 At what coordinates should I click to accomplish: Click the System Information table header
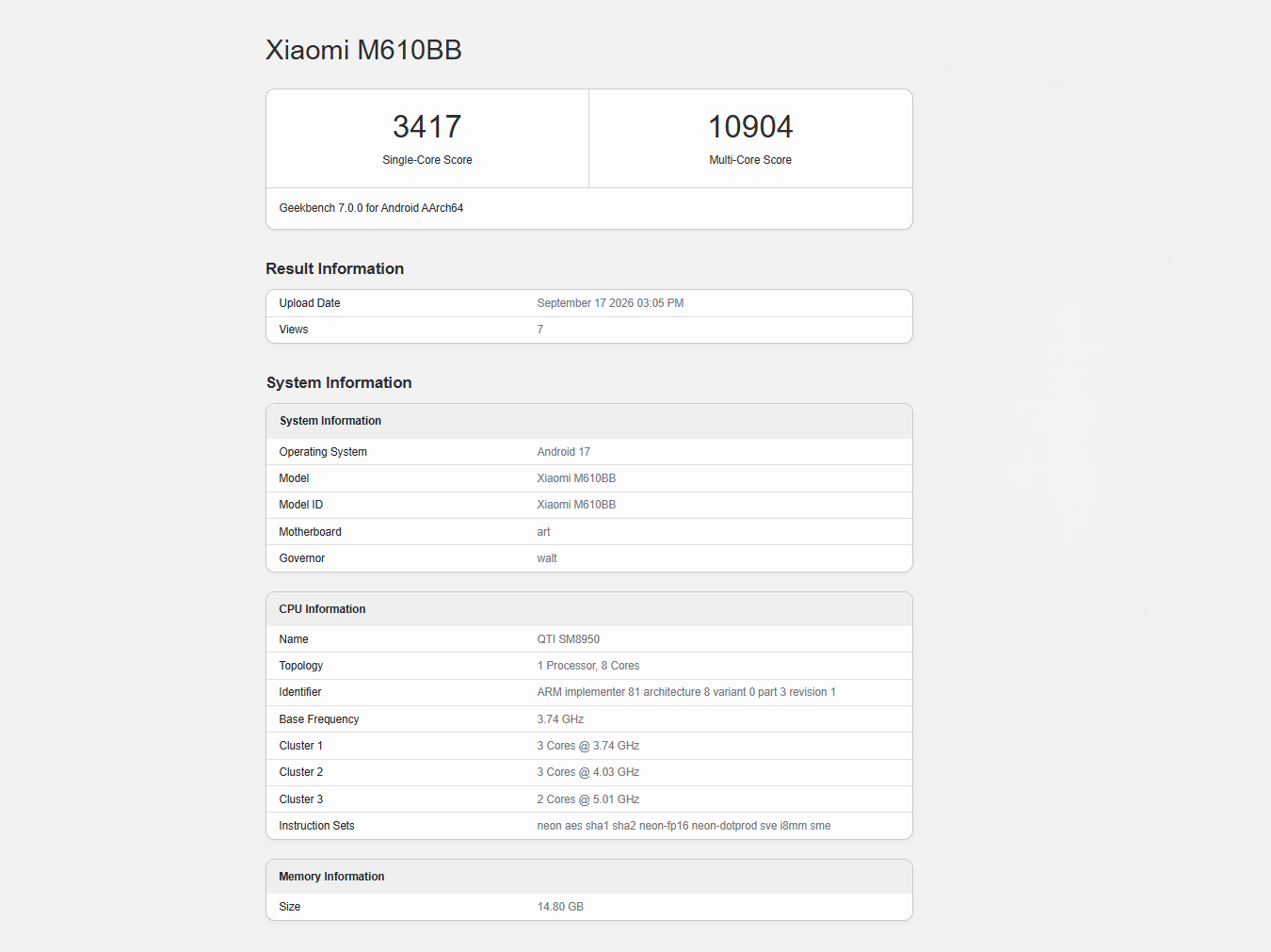pos(330,421)
